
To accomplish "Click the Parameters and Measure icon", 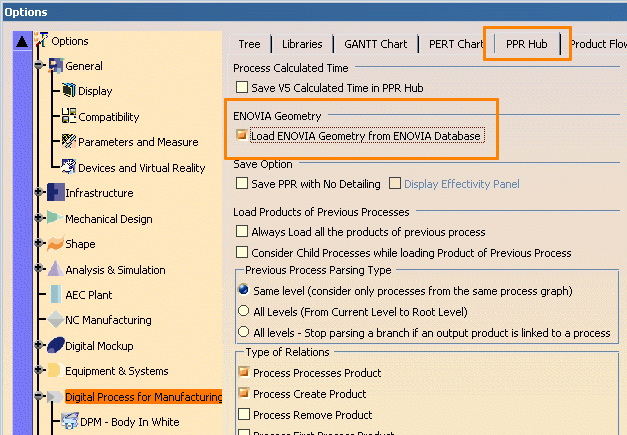I will tap(69, 141).
